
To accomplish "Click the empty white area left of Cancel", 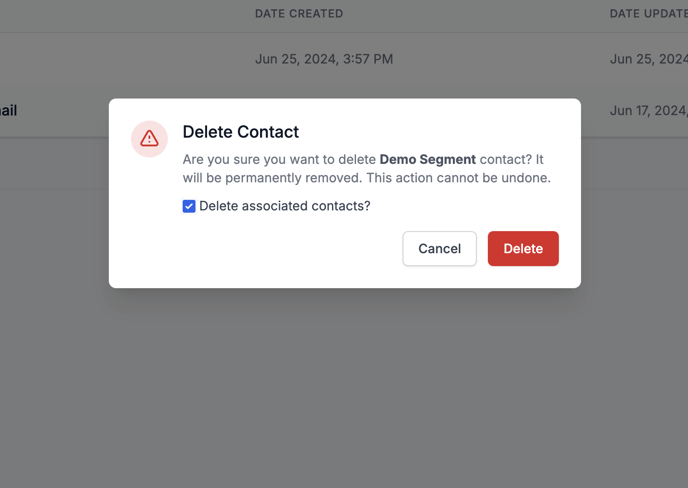I will tap(290, 248).
